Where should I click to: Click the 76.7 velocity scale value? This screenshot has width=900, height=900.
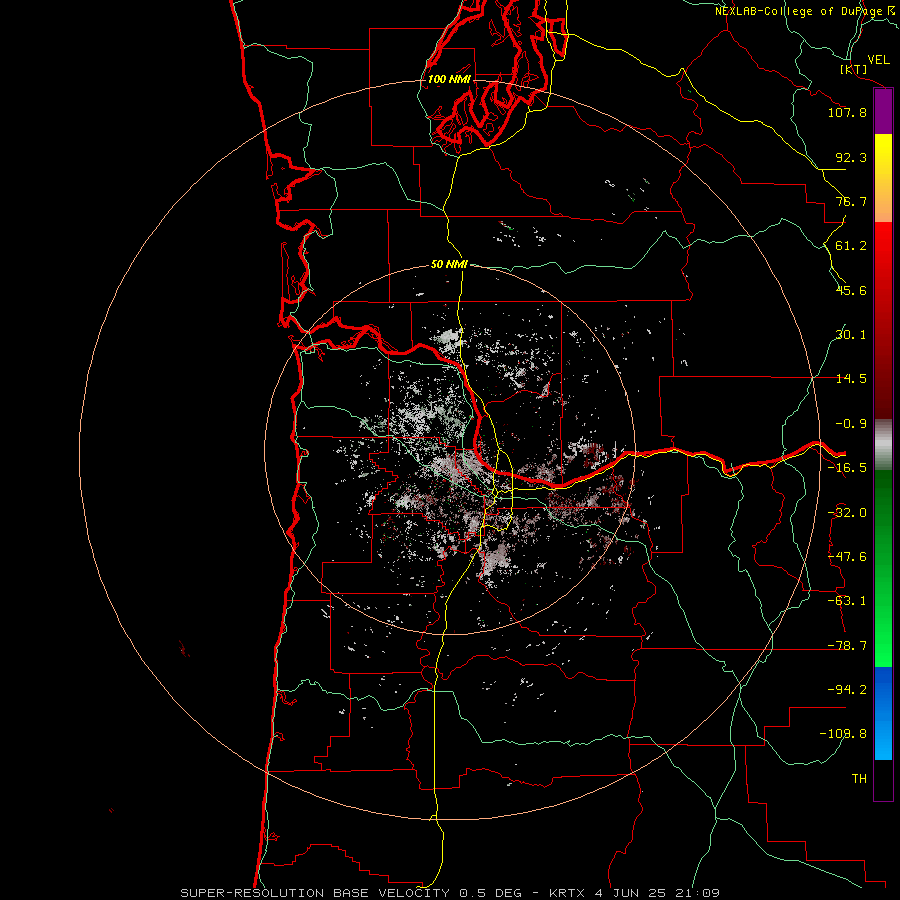coord(851,201)
